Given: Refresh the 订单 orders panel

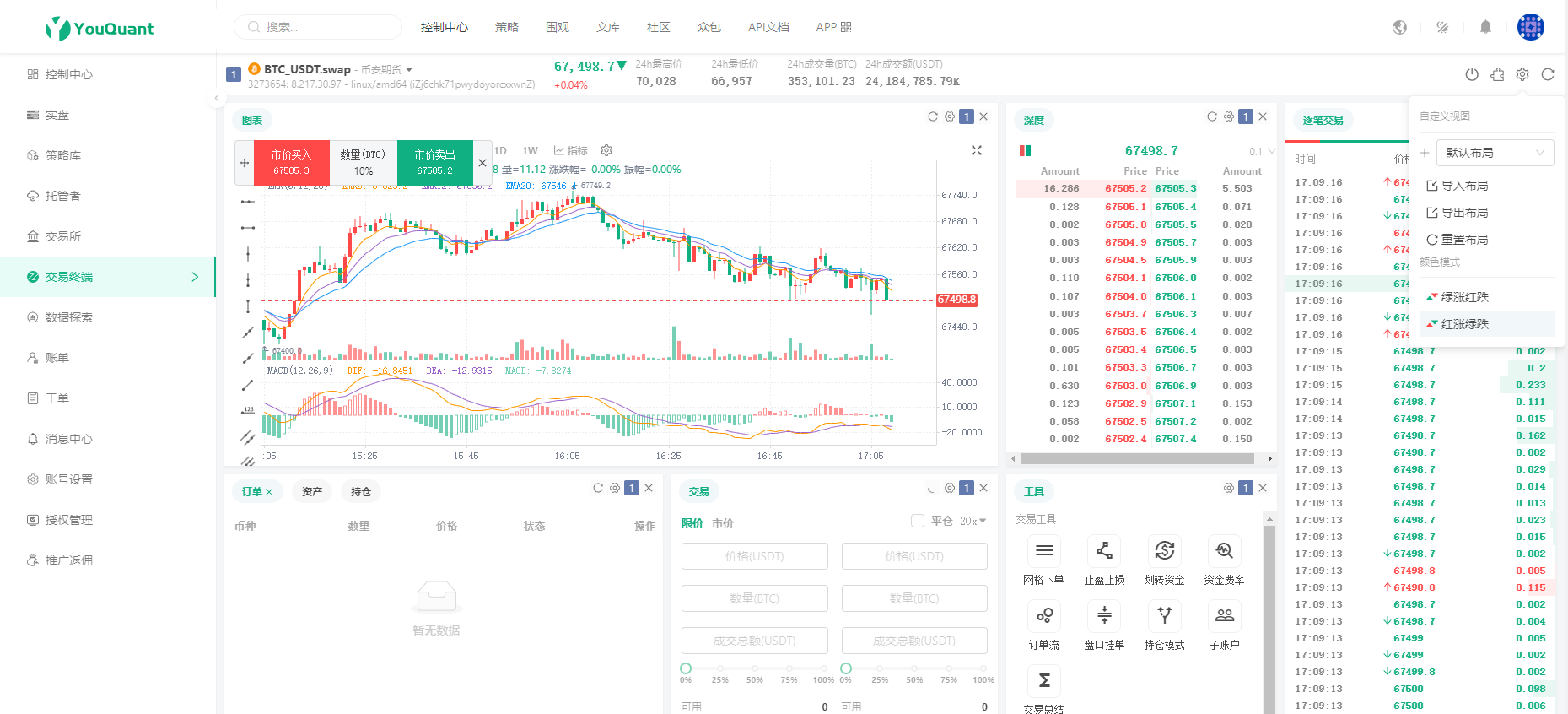Looking at the screenshot, I should (598, 488).
